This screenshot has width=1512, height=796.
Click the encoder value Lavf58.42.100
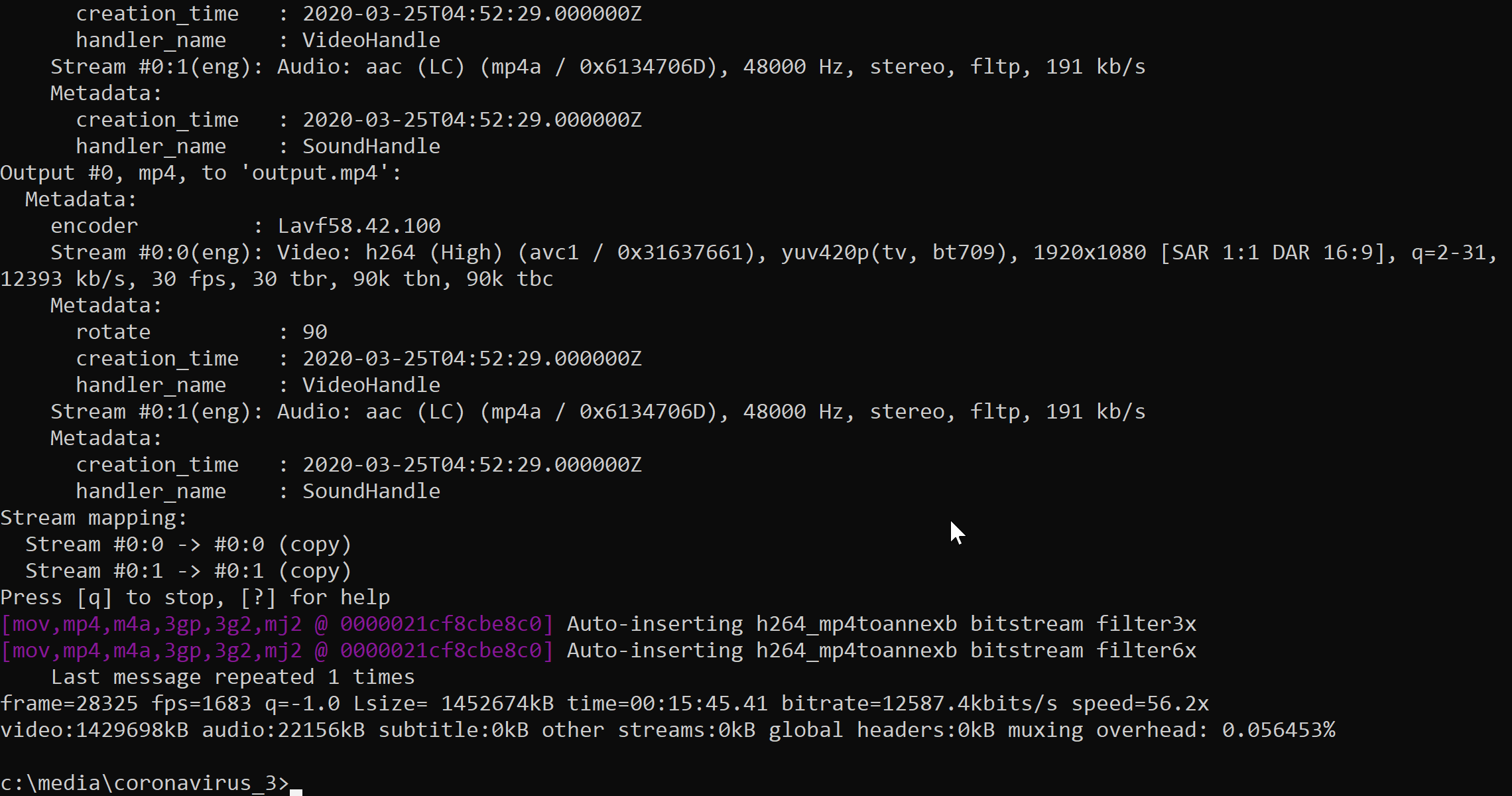pos(359,226)
